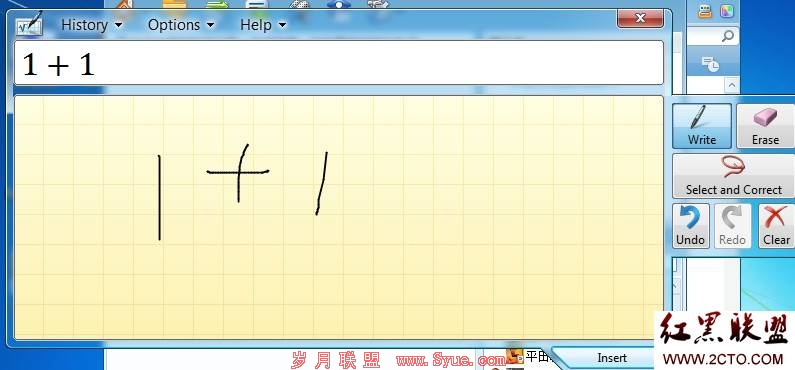Expand the Options dropdown arrow
Image resolution: width=795 pixels, height=370 pixels.
coord(210,25)
